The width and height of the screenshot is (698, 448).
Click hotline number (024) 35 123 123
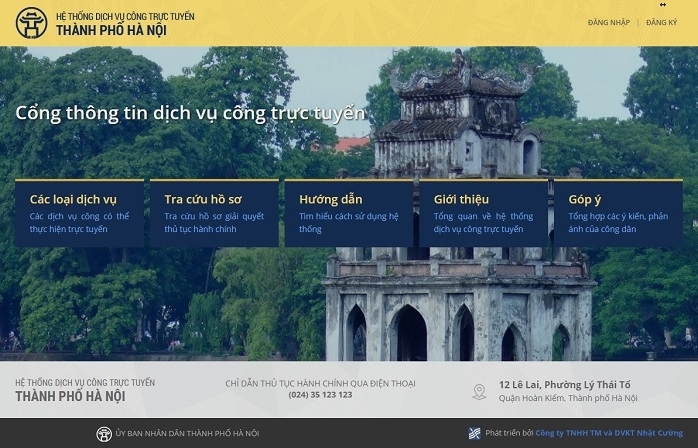pos(320,395)
